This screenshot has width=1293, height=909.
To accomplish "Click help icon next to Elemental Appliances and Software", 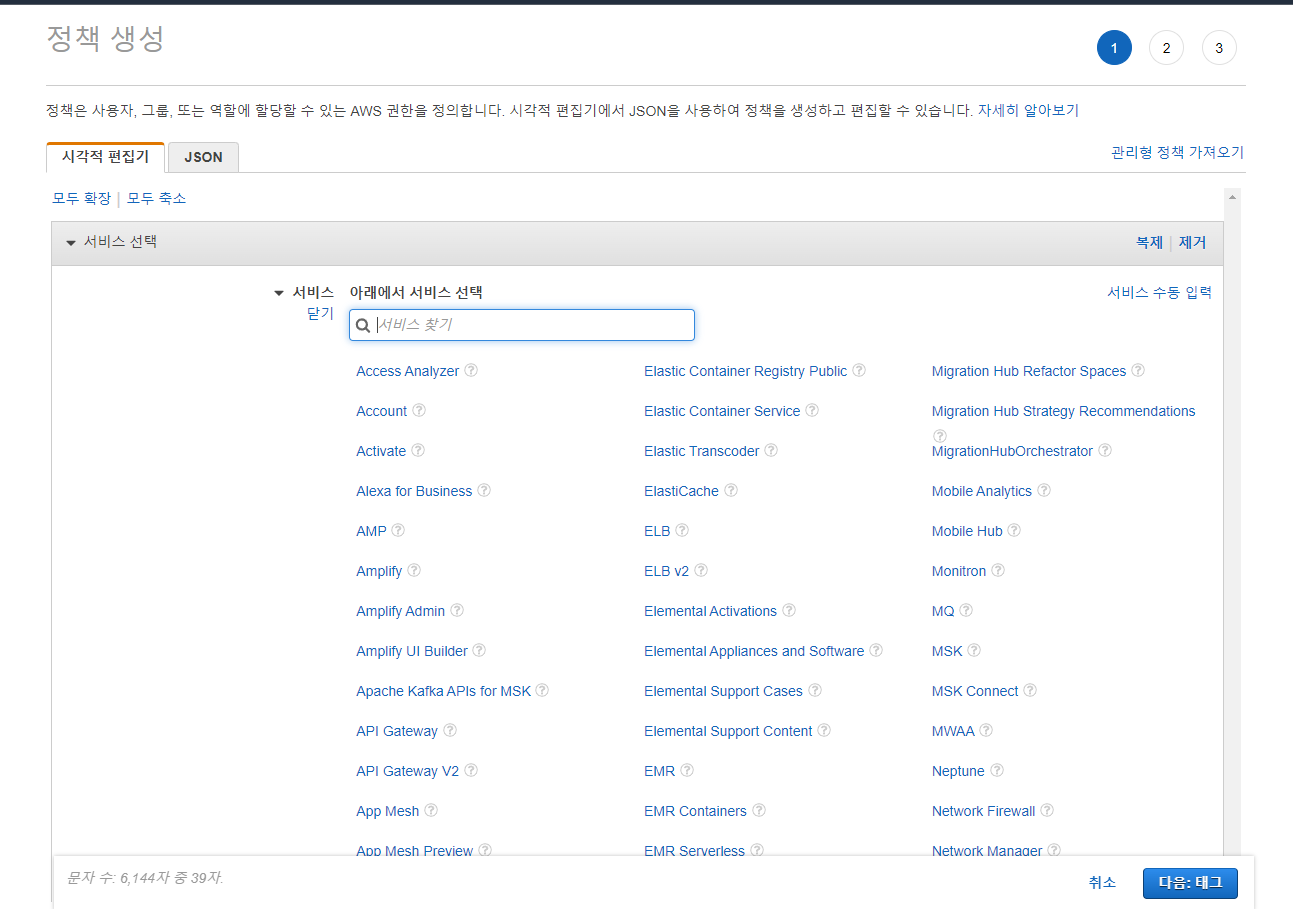I will pyautogui.click(x=876, y=650).
